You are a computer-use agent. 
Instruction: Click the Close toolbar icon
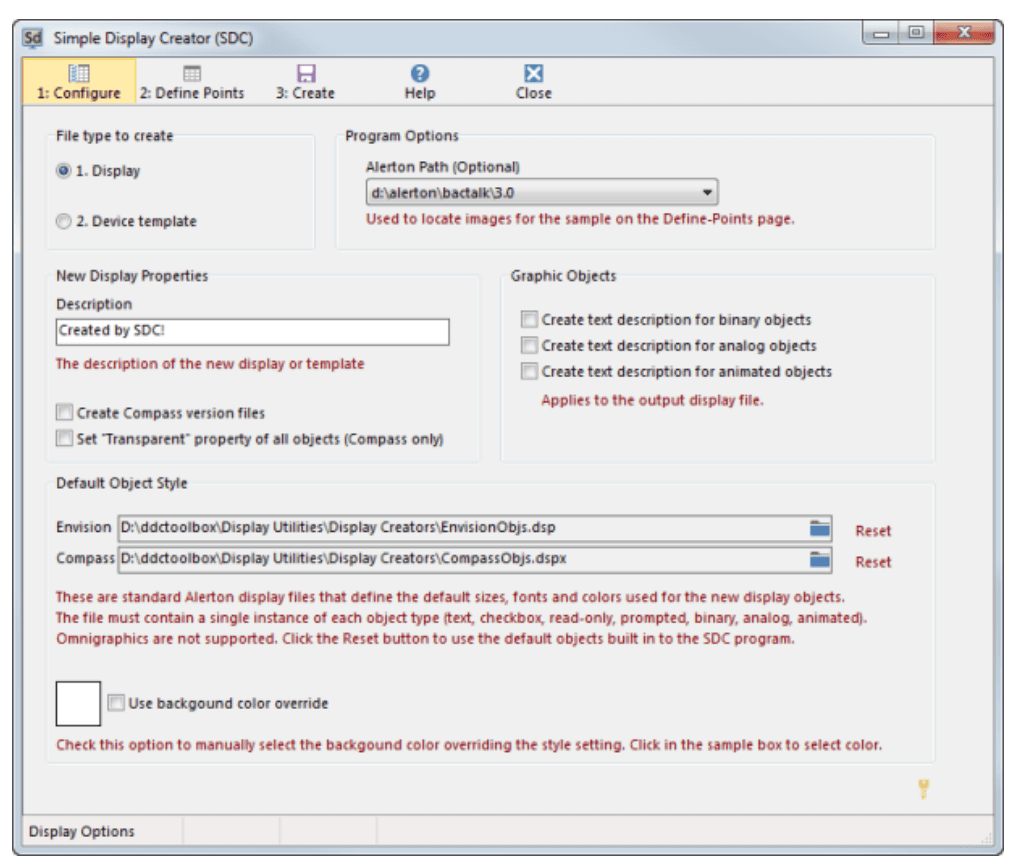click(x=534, y=74)
